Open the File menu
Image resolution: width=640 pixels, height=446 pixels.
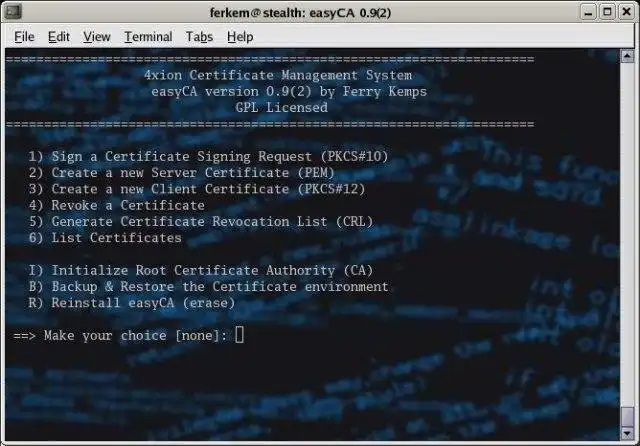(x=24, y=37)
